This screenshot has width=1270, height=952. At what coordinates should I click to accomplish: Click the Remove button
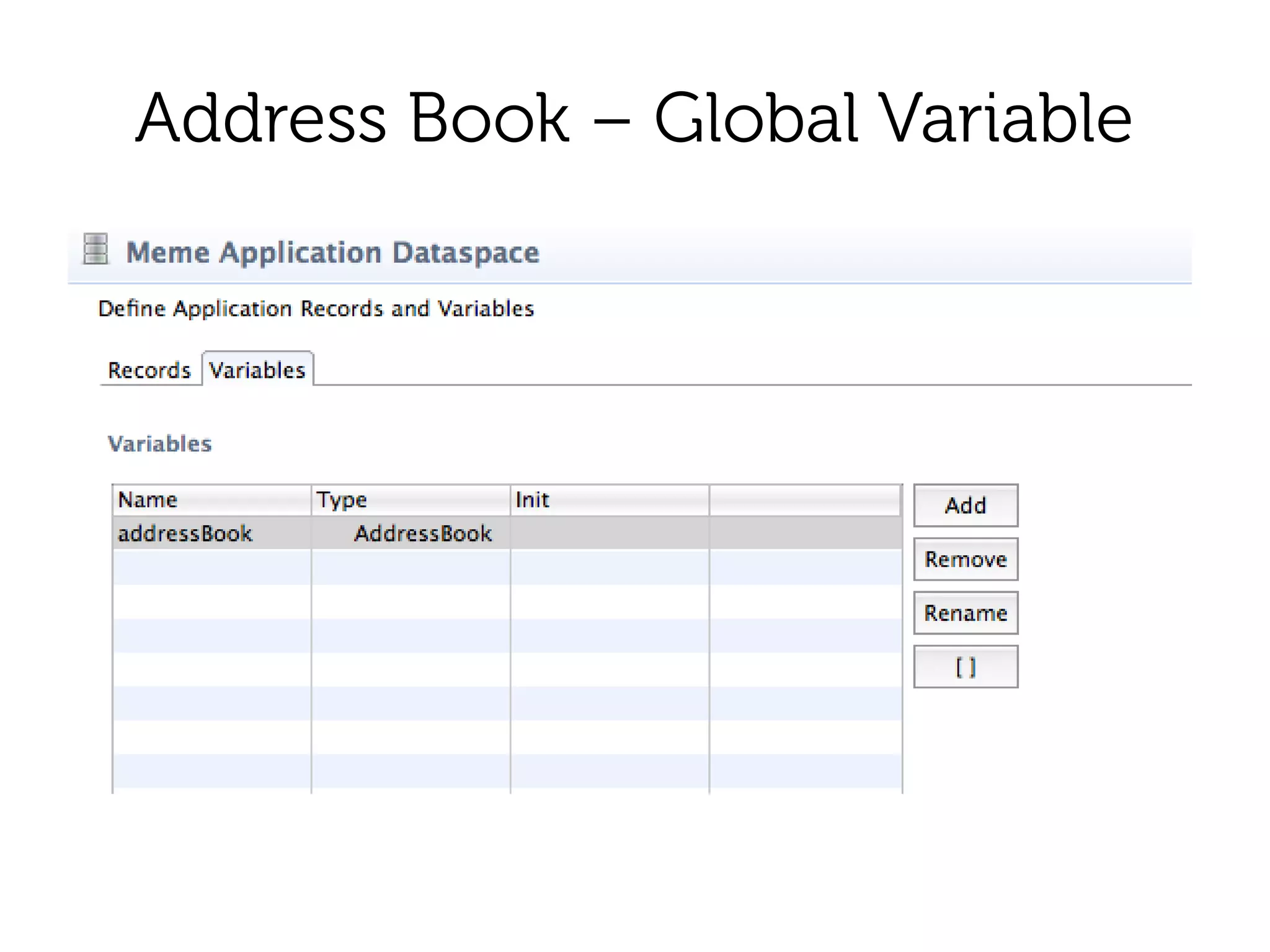pyautogui.click(x=966, y=559)
